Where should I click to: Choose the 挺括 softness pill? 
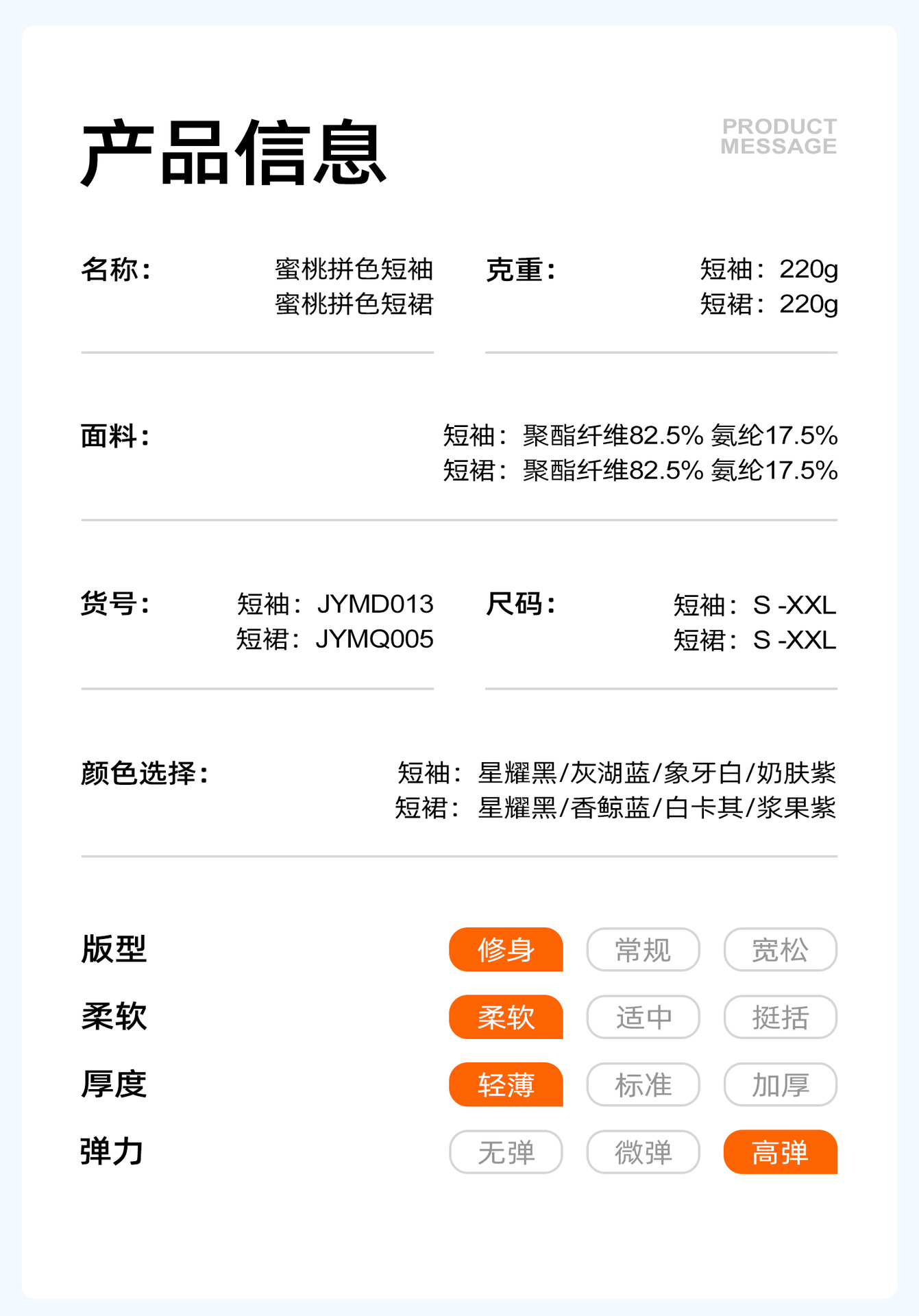click(x=780, y=1016)
